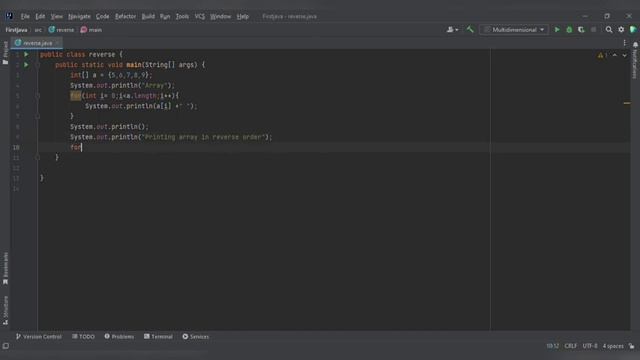Open the Version Control tool window
640x360 pixels.
[x=39, y=337]
